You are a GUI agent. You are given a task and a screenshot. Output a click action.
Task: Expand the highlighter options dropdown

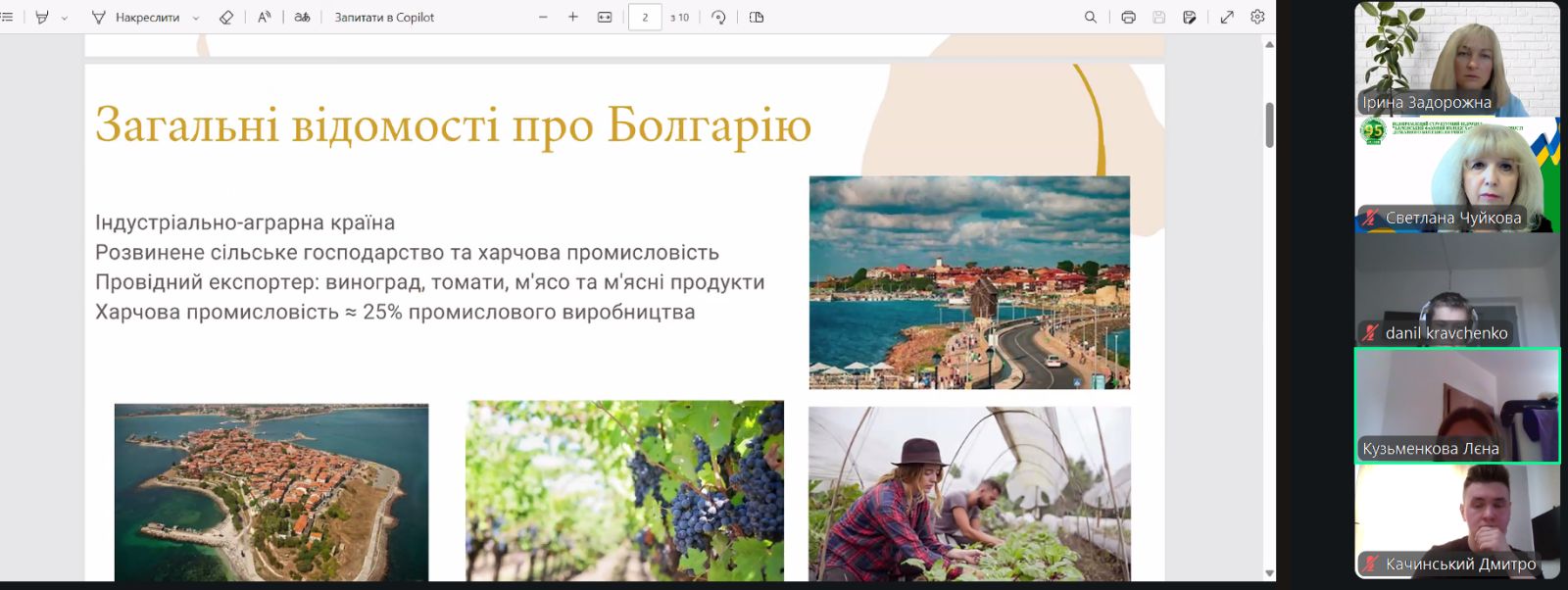[65, 18]
